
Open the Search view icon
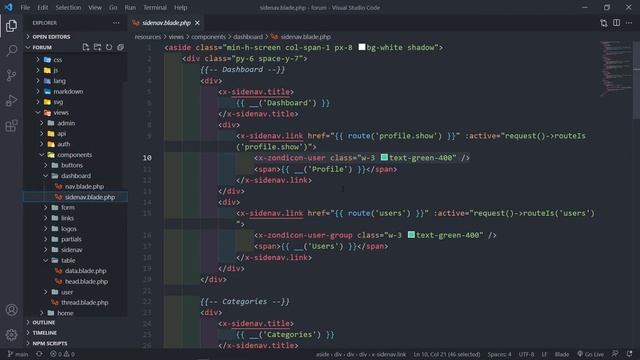pyautogui.click(x=11, y=51)
